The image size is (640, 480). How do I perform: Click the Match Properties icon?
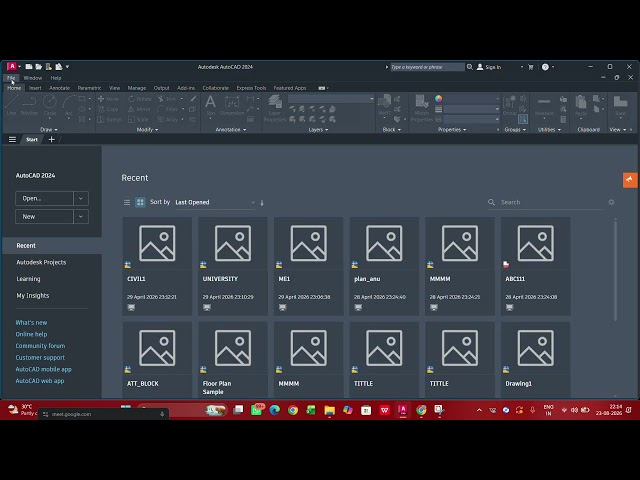click(x=422, y=108)
